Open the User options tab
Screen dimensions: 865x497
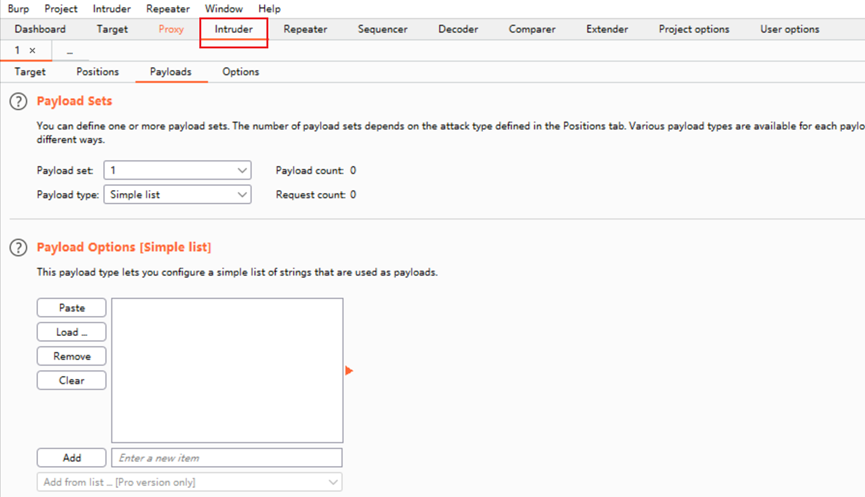pyautogui.click(x=789, y=29)
